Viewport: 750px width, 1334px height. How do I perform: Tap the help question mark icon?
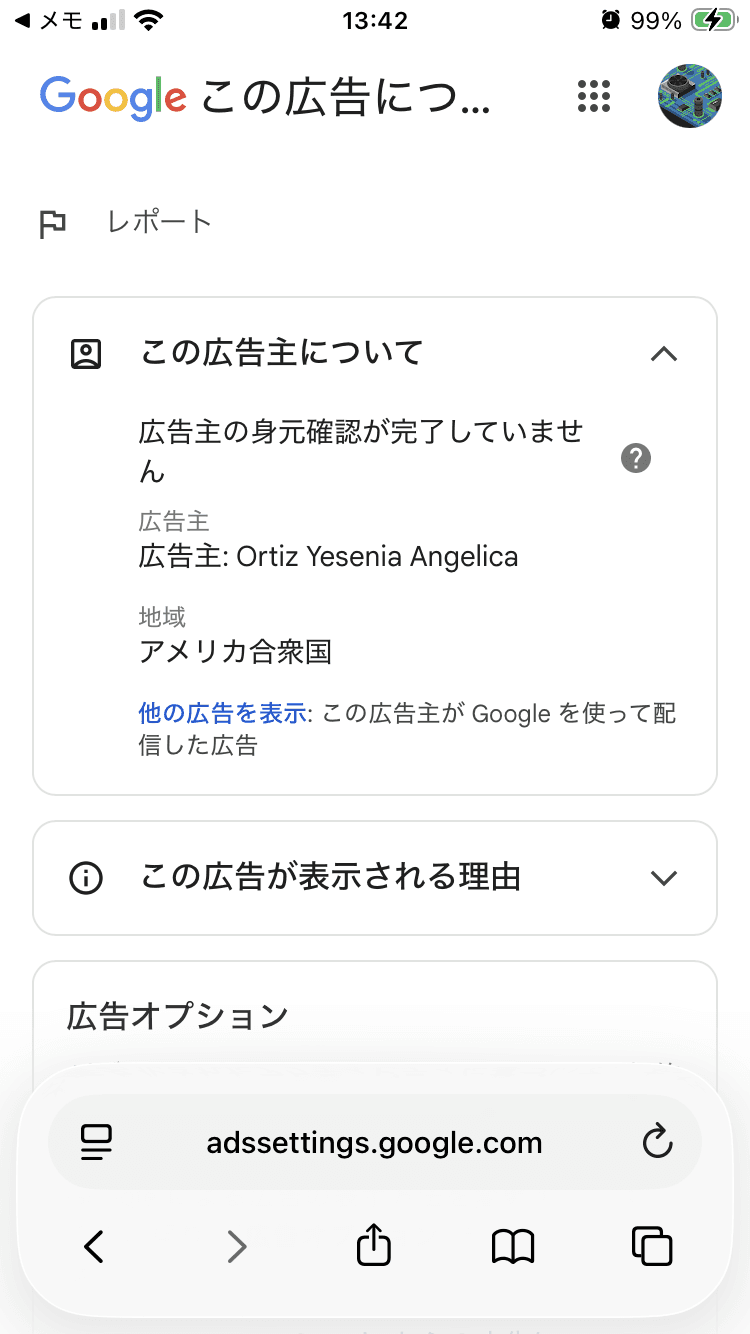click(636, 459)
